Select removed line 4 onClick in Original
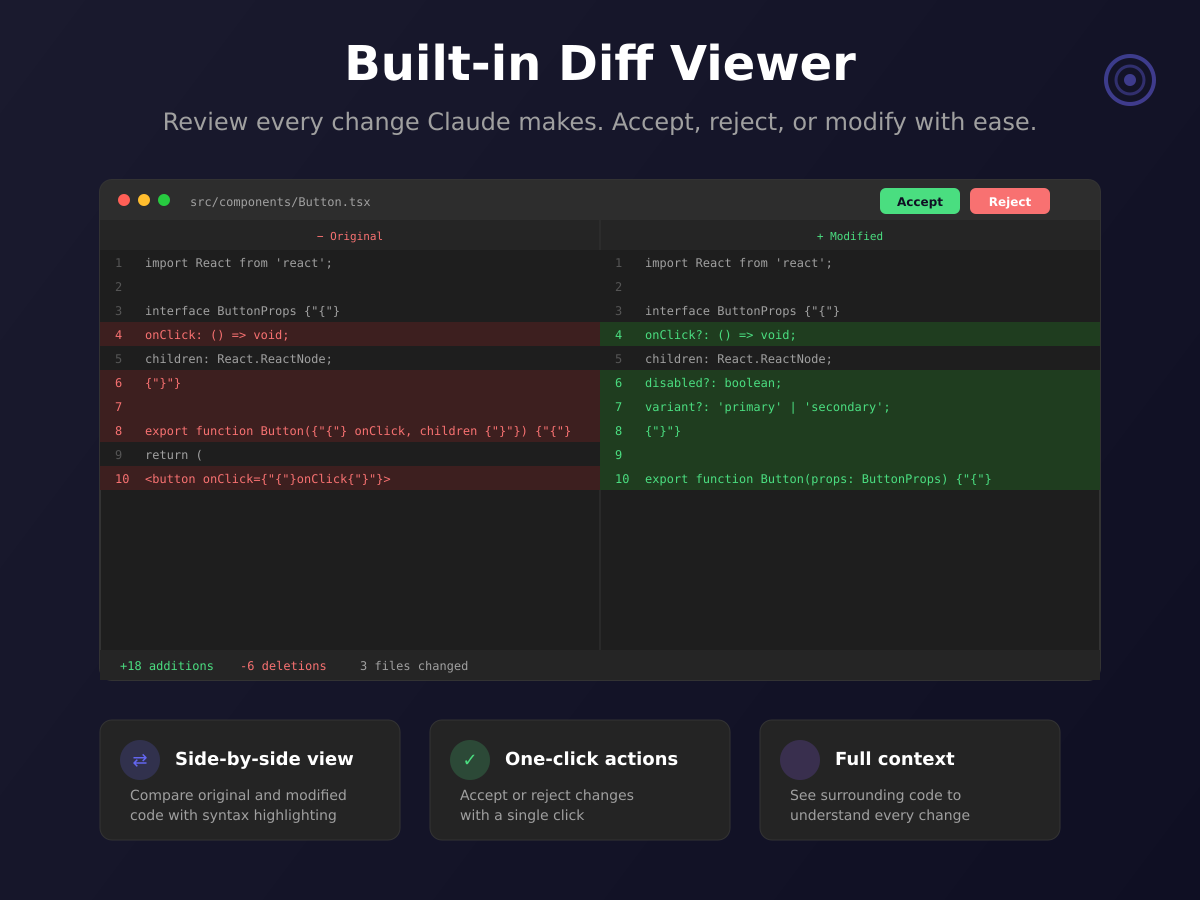The height and width of the screenshot is (900, 1200). pos(217,335)
